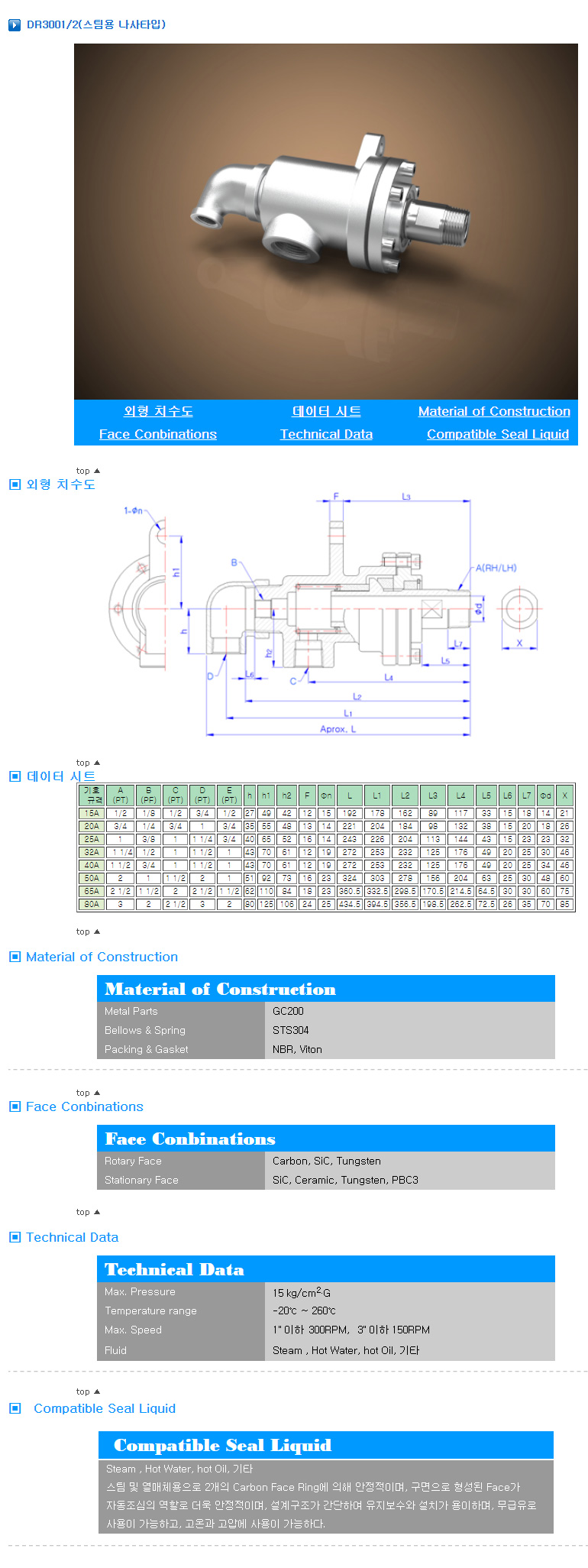588x1568 pixels.
Task: Open the 외형 치수도 anchor link
Action: point(158,411)
